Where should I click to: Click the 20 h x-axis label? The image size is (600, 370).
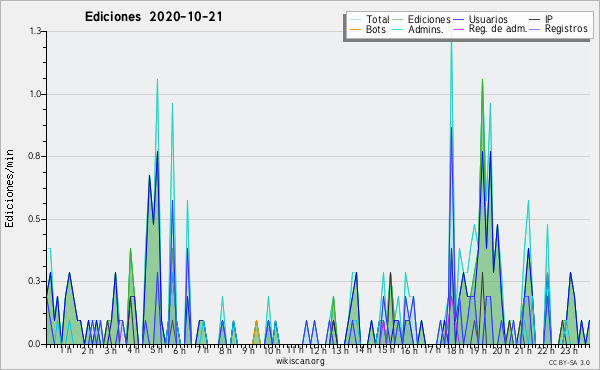click(501, 350)
